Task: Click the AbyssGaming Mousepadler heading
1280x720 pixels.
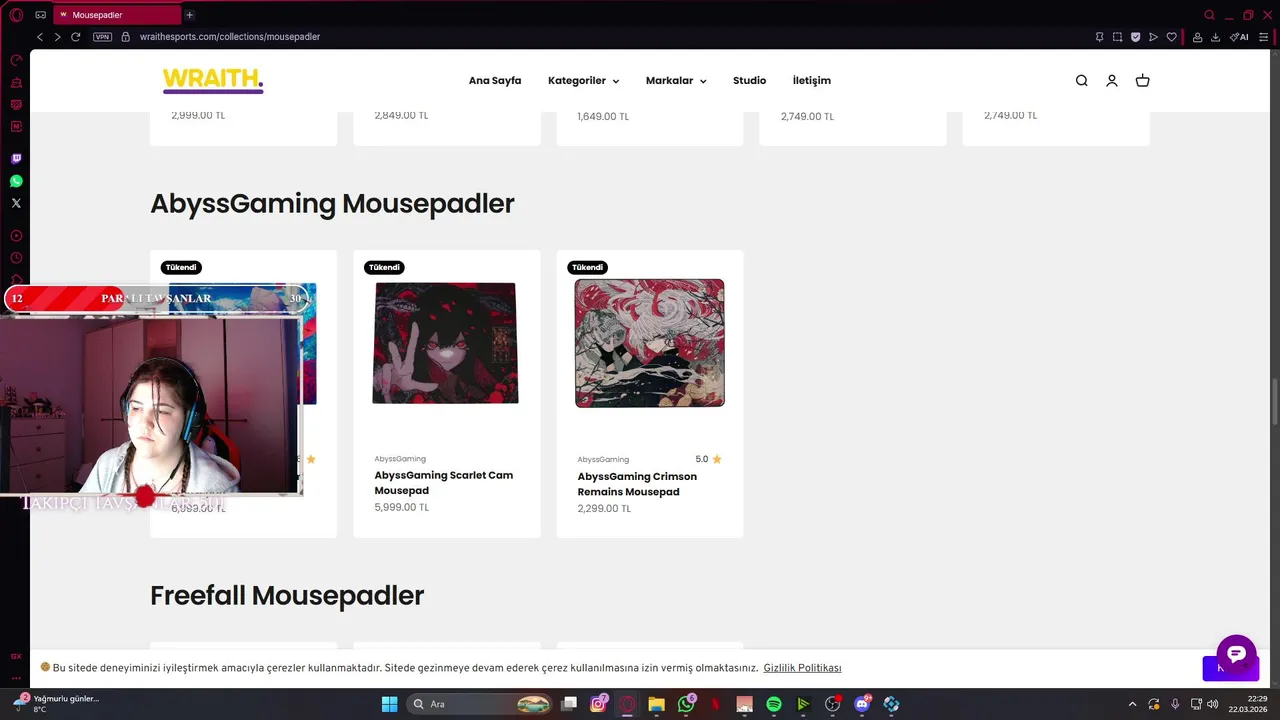Action: coord(332,204)
